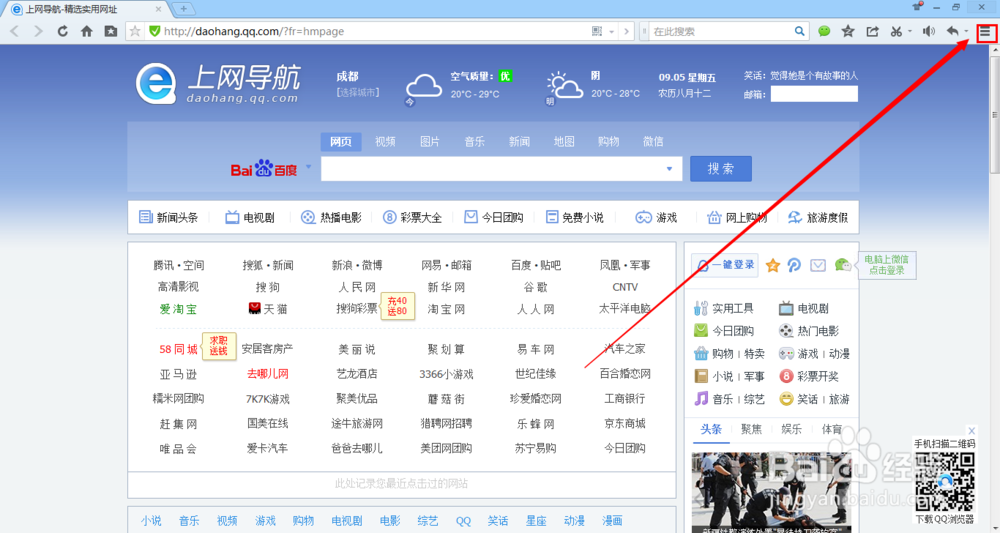Expand the undo closed tabs dropdown arrow

(x=966, y=31)
